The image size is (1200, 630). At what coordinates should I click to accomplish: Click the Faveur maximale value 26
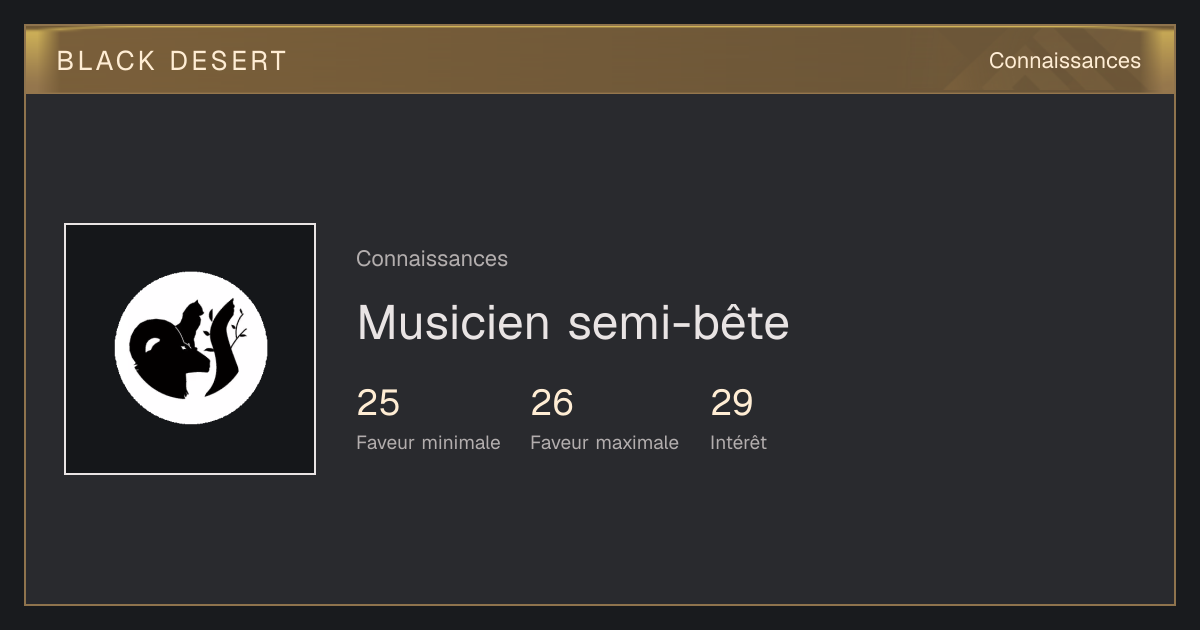click(552, 403)
